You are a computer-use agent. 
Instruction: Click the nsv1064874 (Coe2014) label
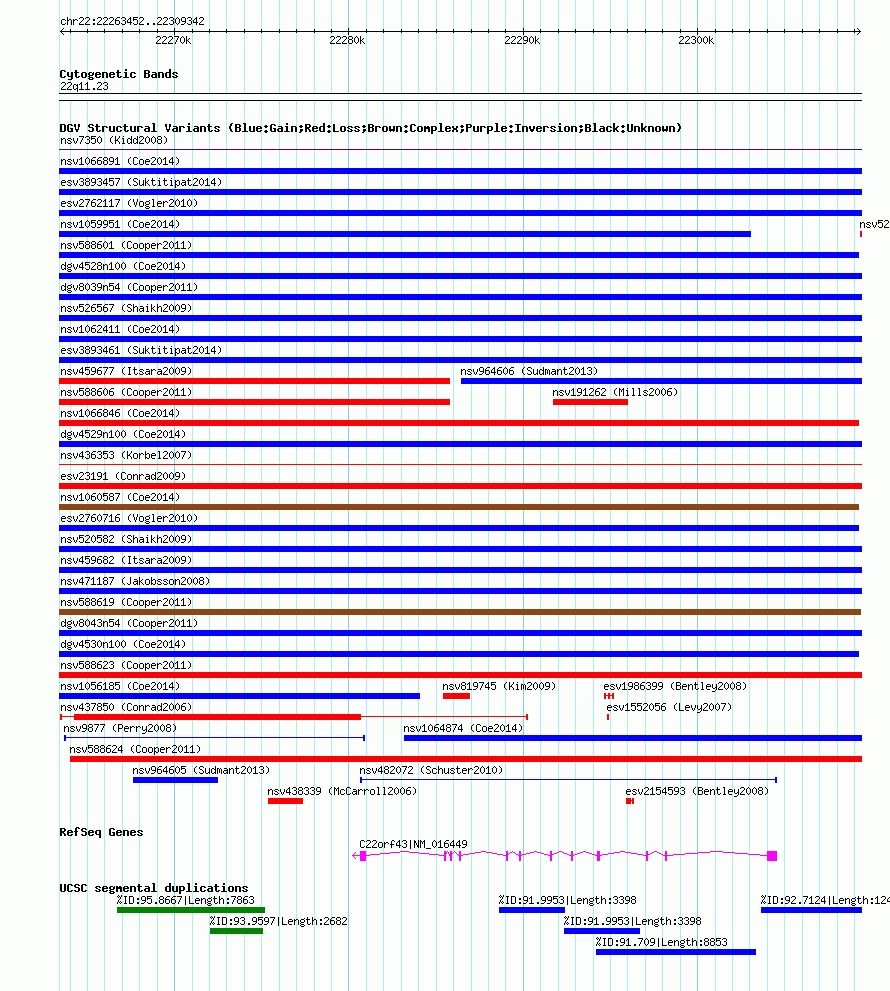point(463,728)
